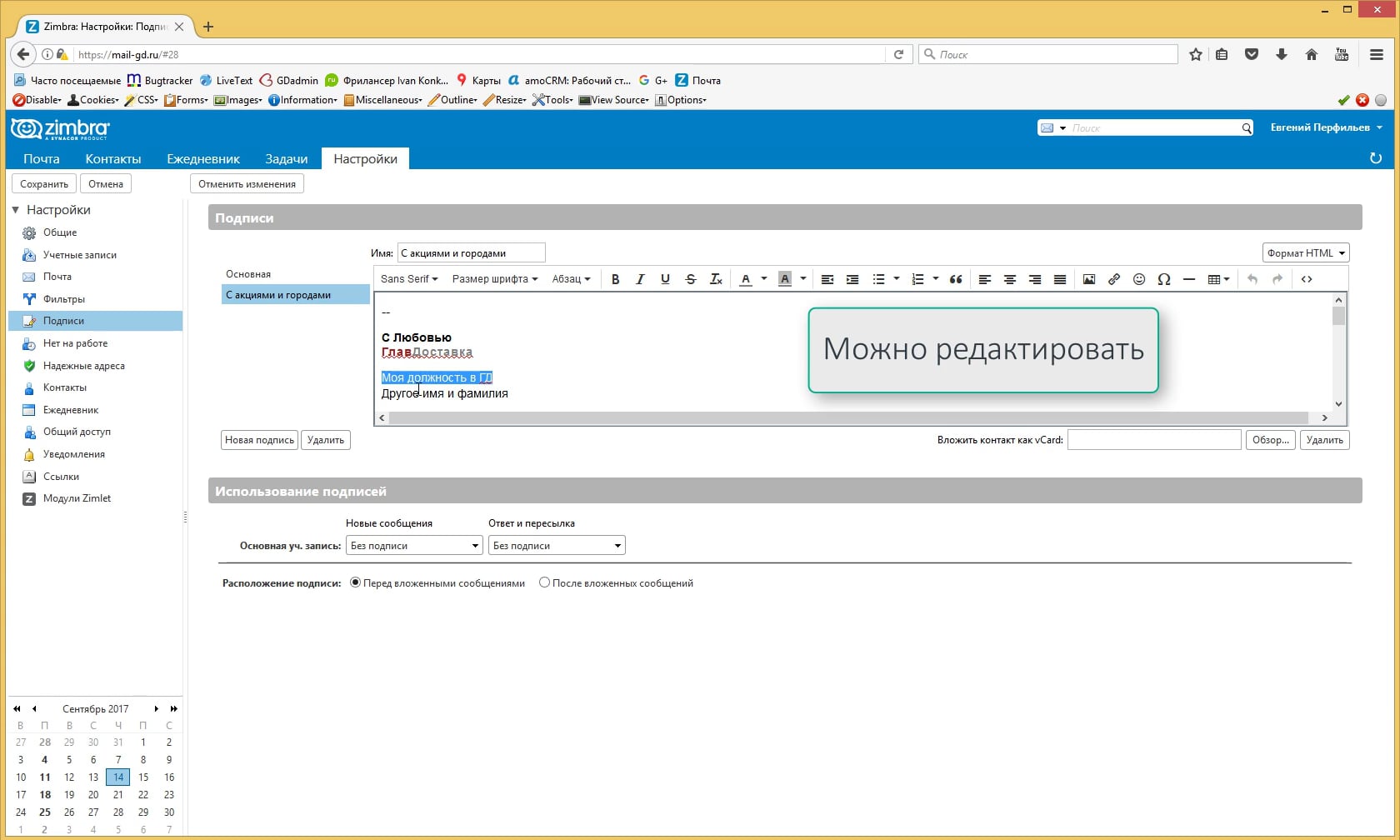Click the vCard contact input field
The width and height of the screenshot is (1400, 840).
1154,439
